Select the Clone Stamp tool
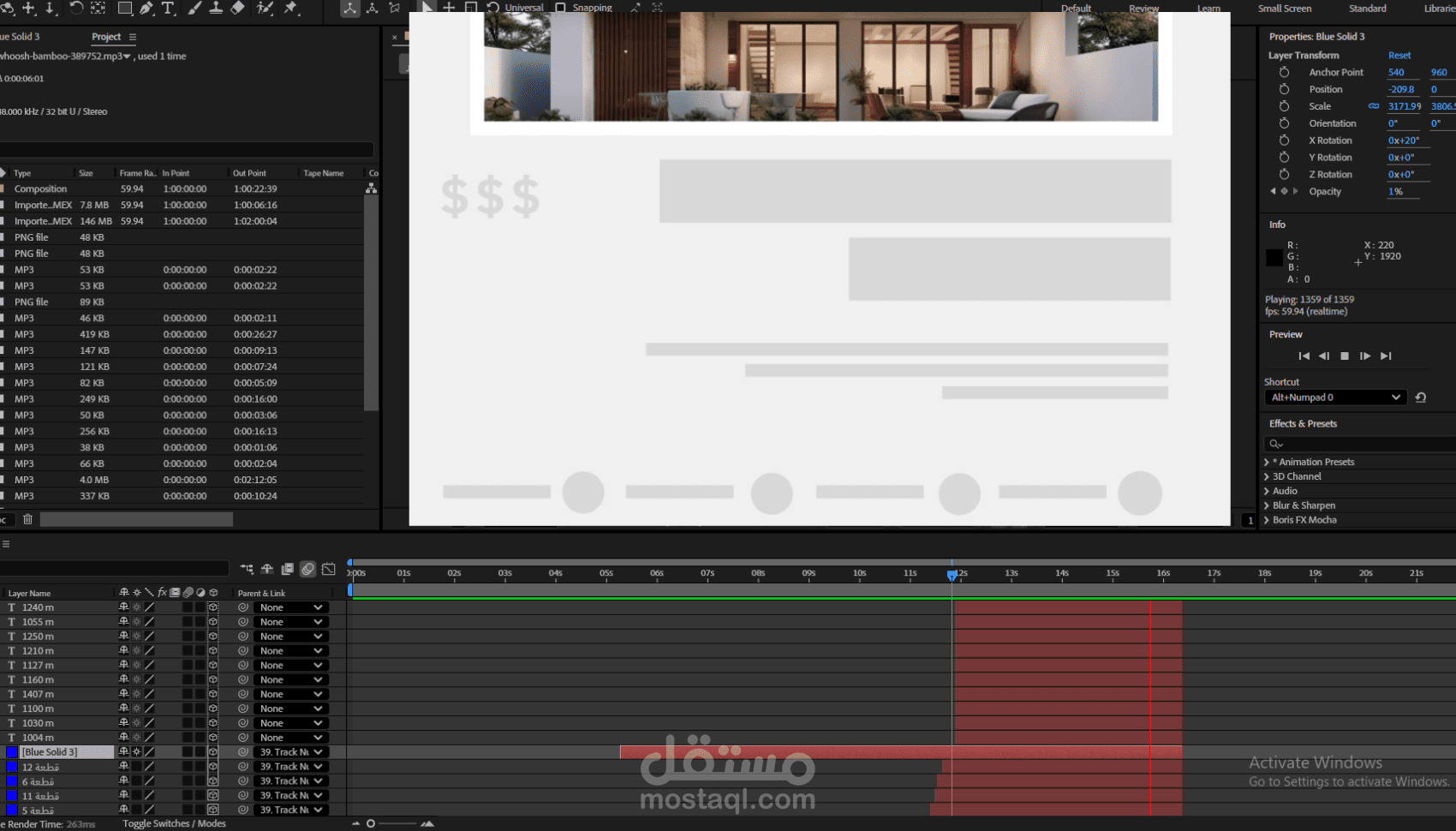This screenshot has width=1456, height=831. coord(216,9)
